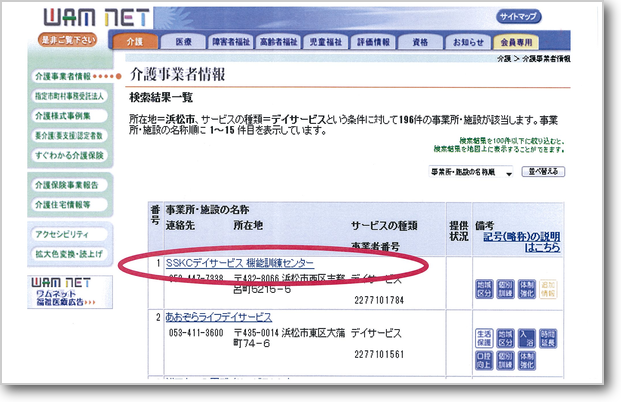Click the 体制強化 icon in the SSKC row
This screenshot has height=402, width=621.
click(528, 288)
